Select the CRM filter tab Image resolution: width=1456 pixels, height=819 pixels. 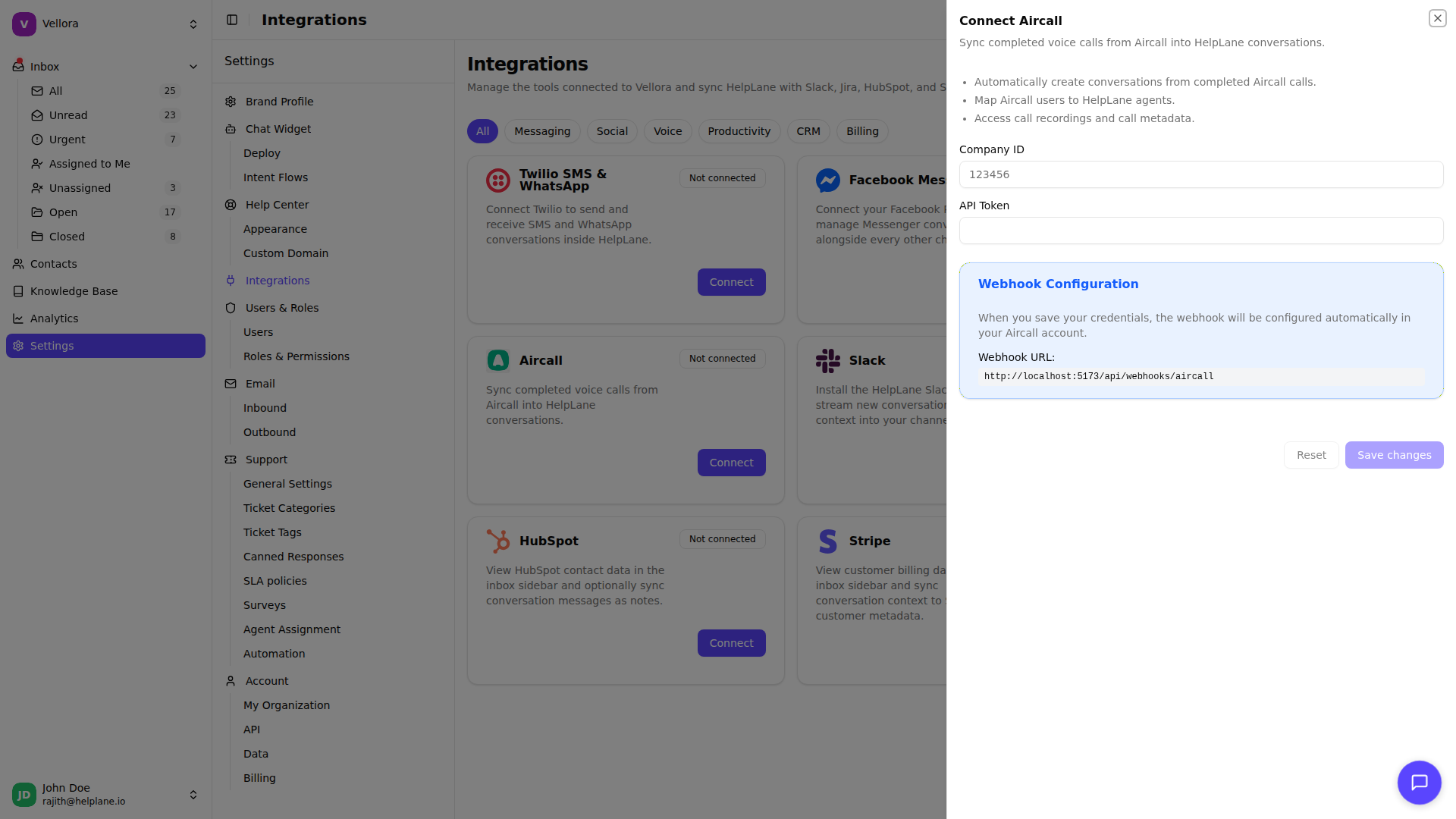click(808, 131)
